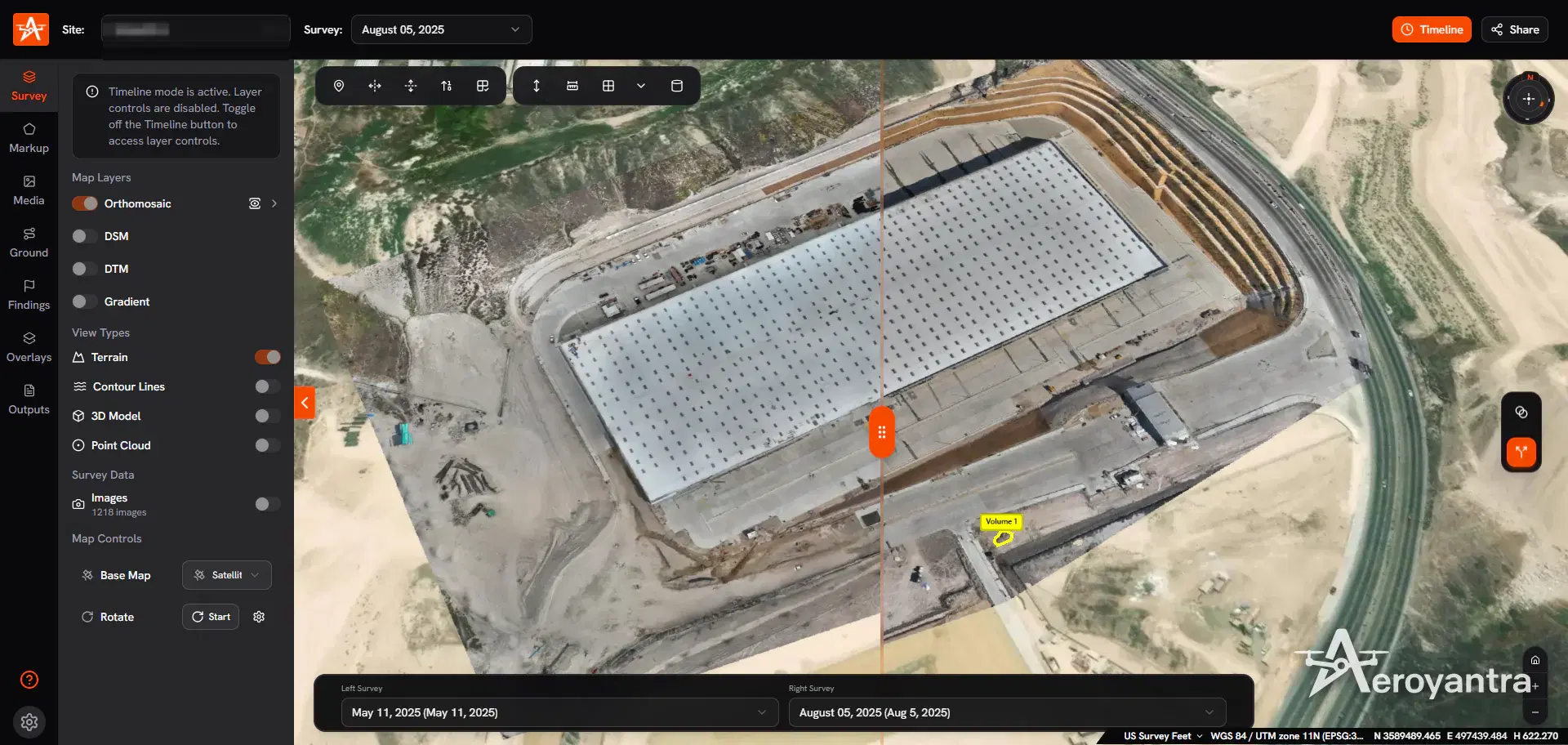Open the Outputs sidebar tab
This screenshot has width=1568, height=745.
point(29,399)
